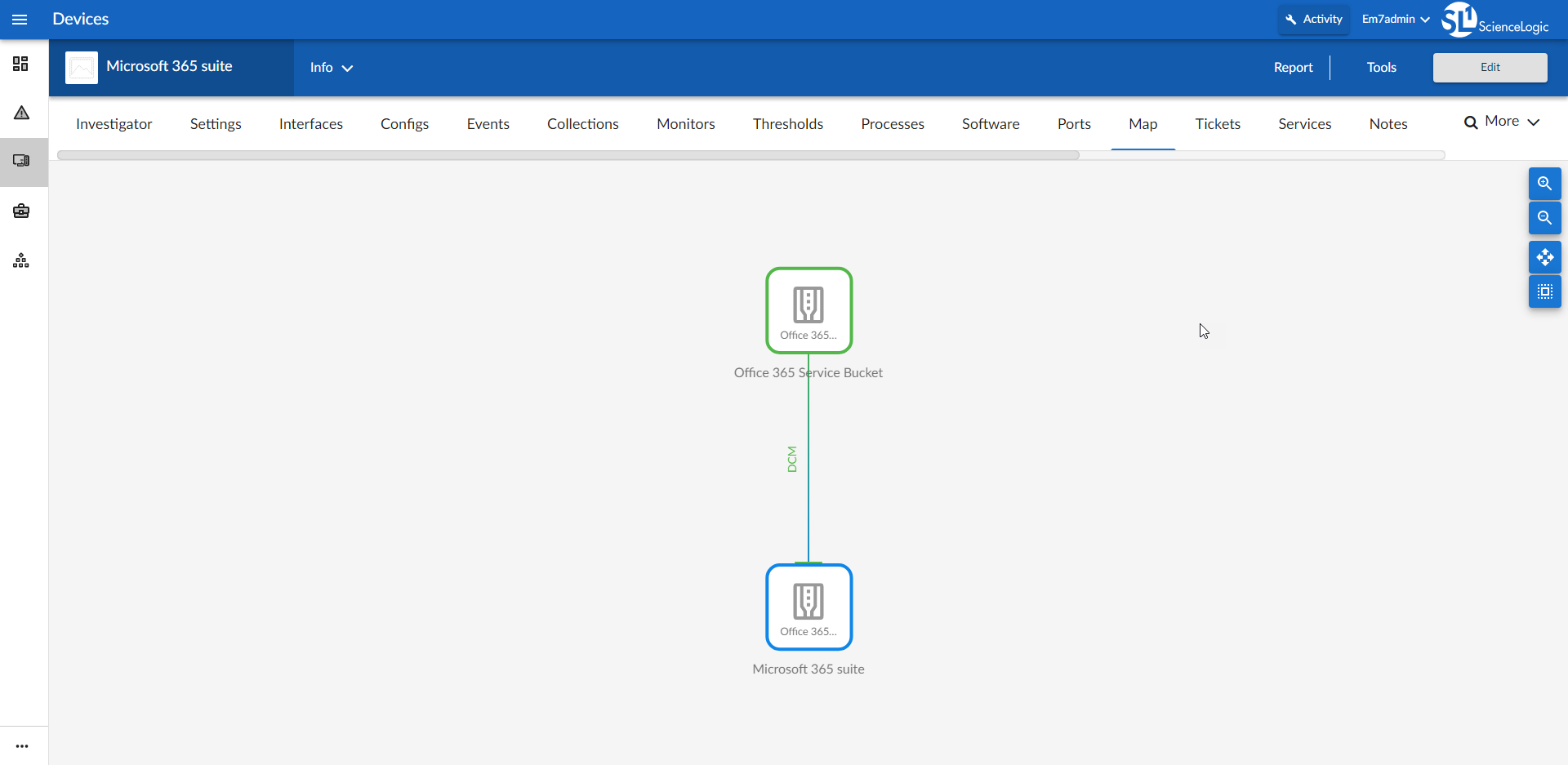Open the Configs tab

coord(404,124)
